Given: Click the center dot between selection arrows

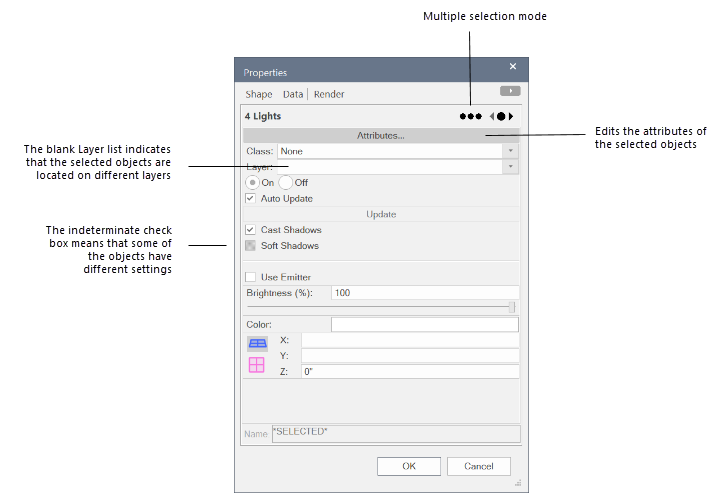Looking at the screenshot, I should pyautogui.click(x=501, y=116).
